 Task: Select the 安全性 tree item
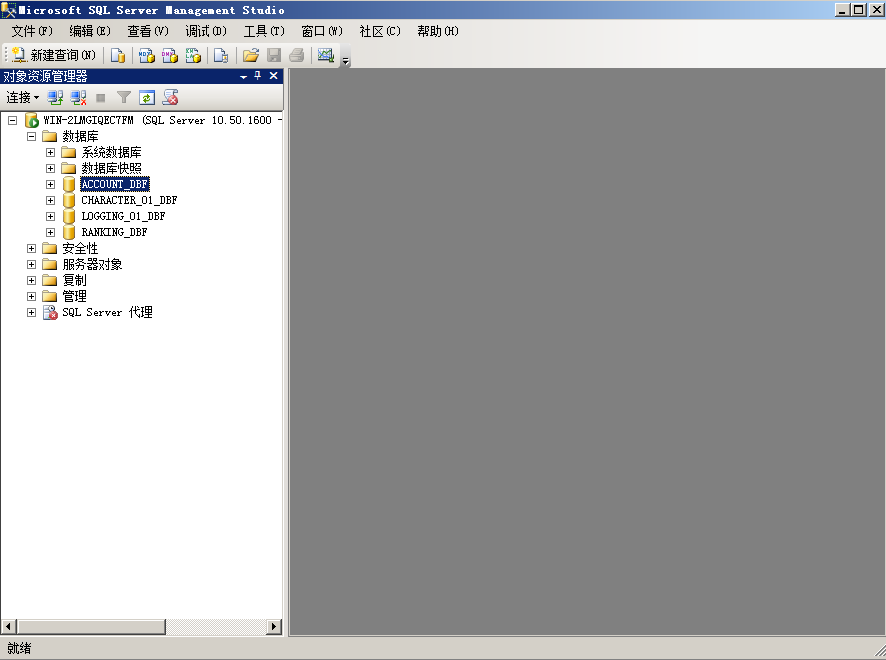point(80,249)
